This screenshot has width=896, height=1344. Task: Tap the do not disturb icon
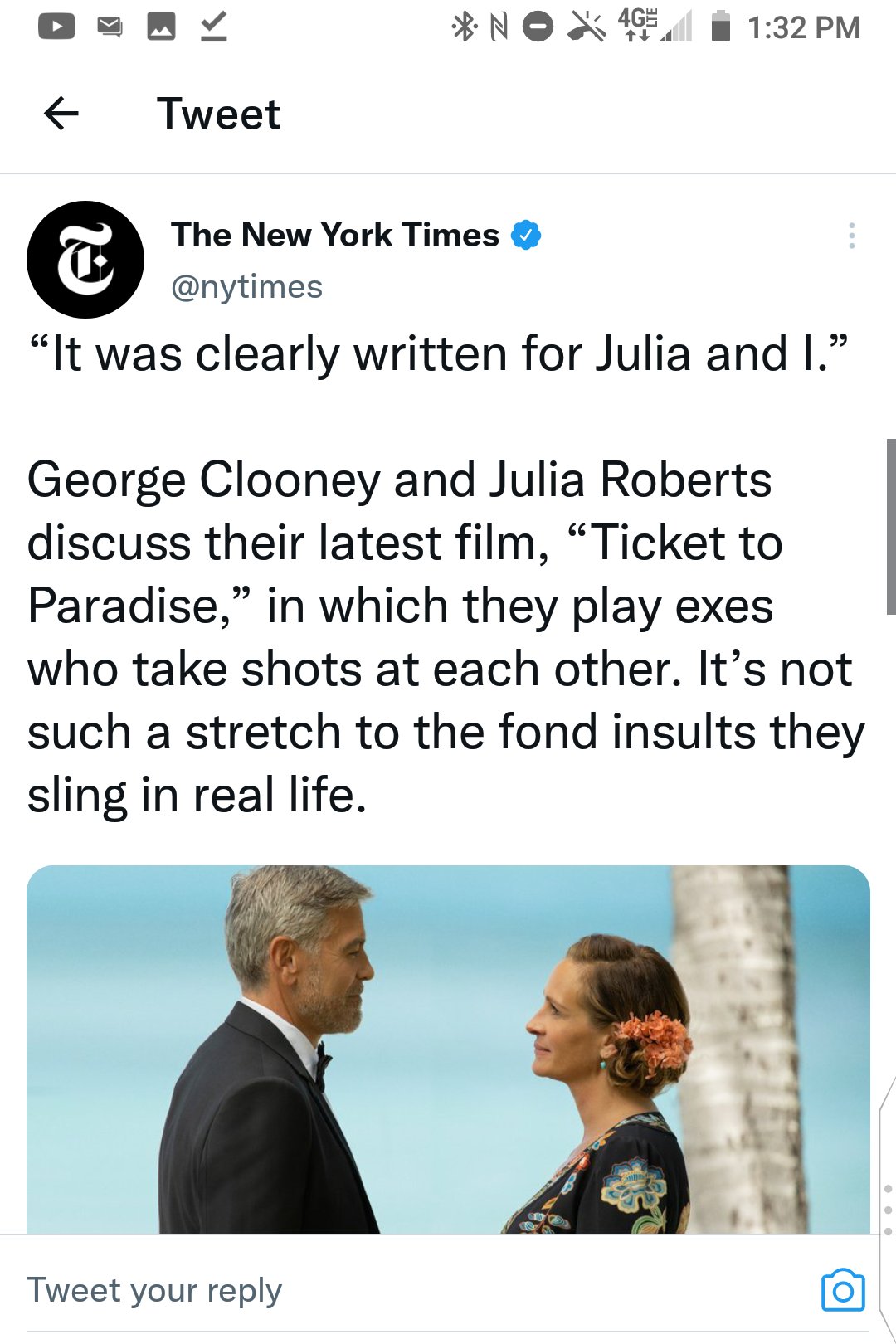pos(538,27)
